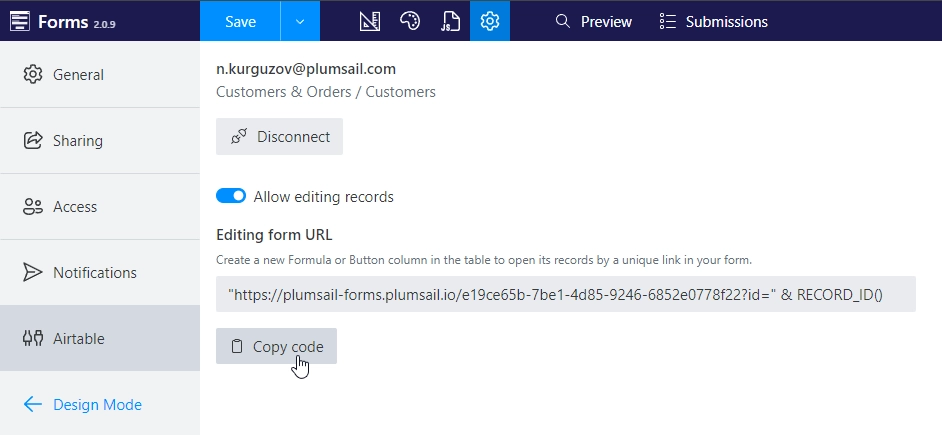Viewport: 942px width, 435px height.
Task: Click the Forms version 2.0.9 label
Action: point(105,25)
